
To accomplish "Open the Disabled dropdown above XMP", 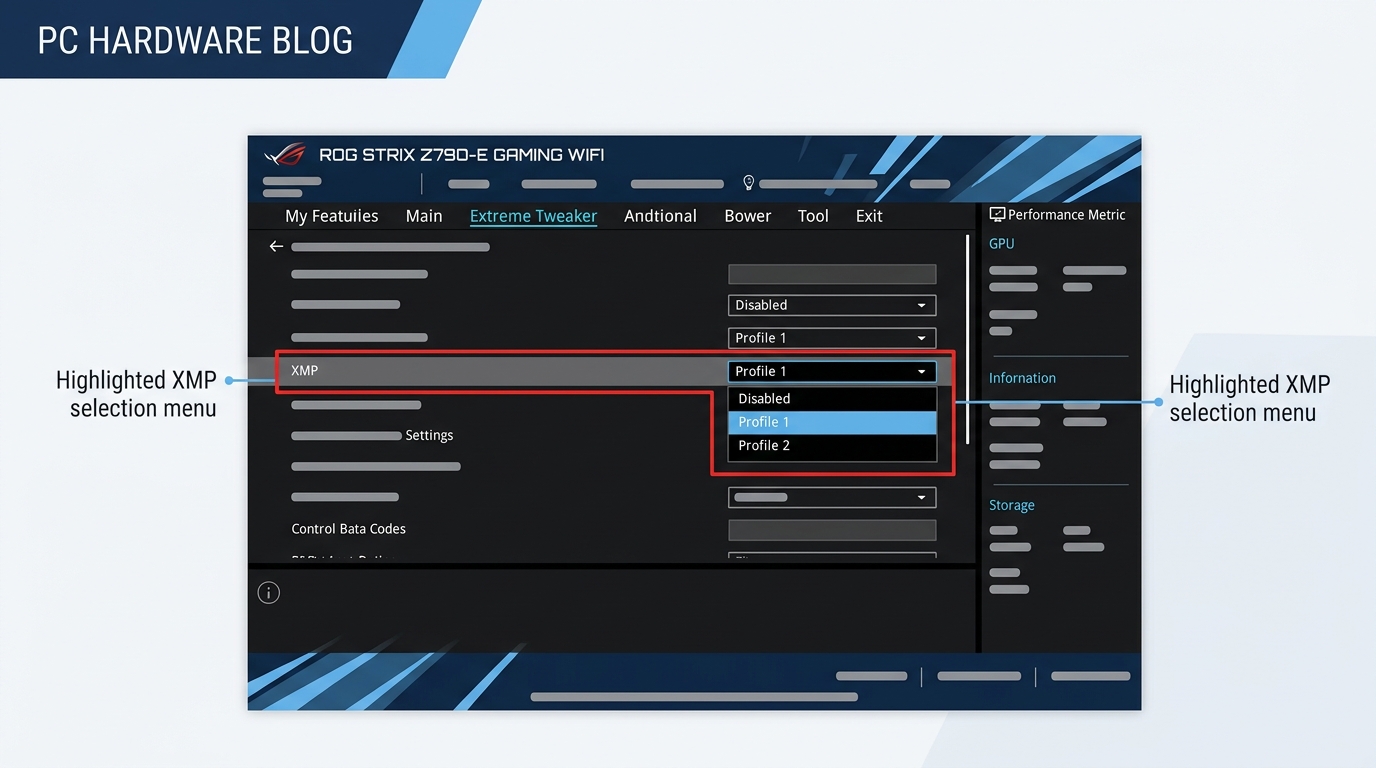I will 832,305.
